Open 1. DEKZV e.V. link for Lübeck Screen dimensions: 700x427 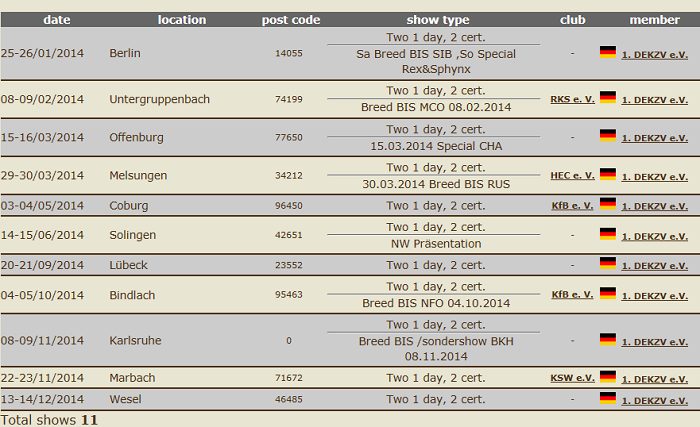(x=654, y=266)
